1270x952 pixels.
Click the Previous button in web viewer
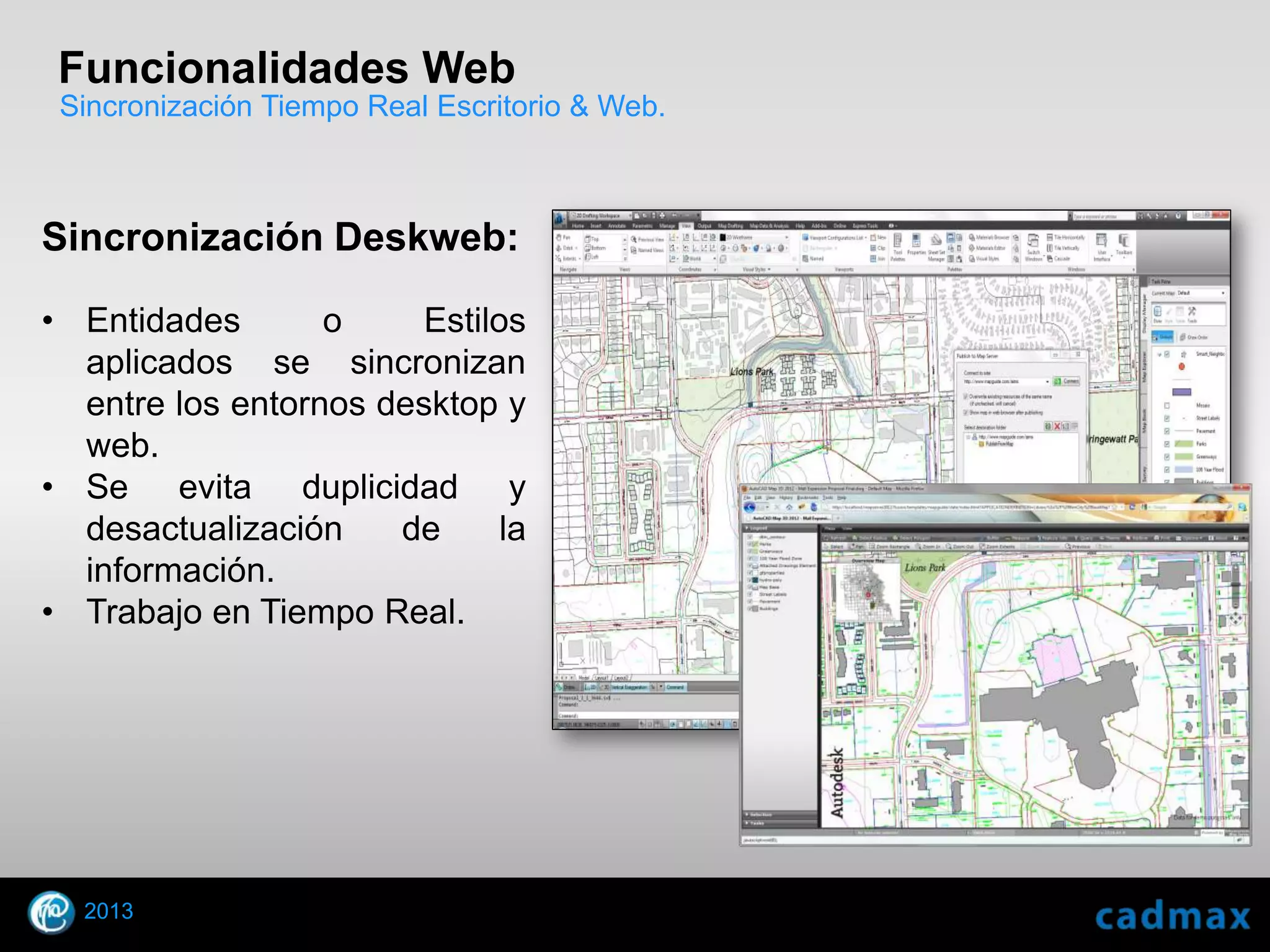(1078, 547)
